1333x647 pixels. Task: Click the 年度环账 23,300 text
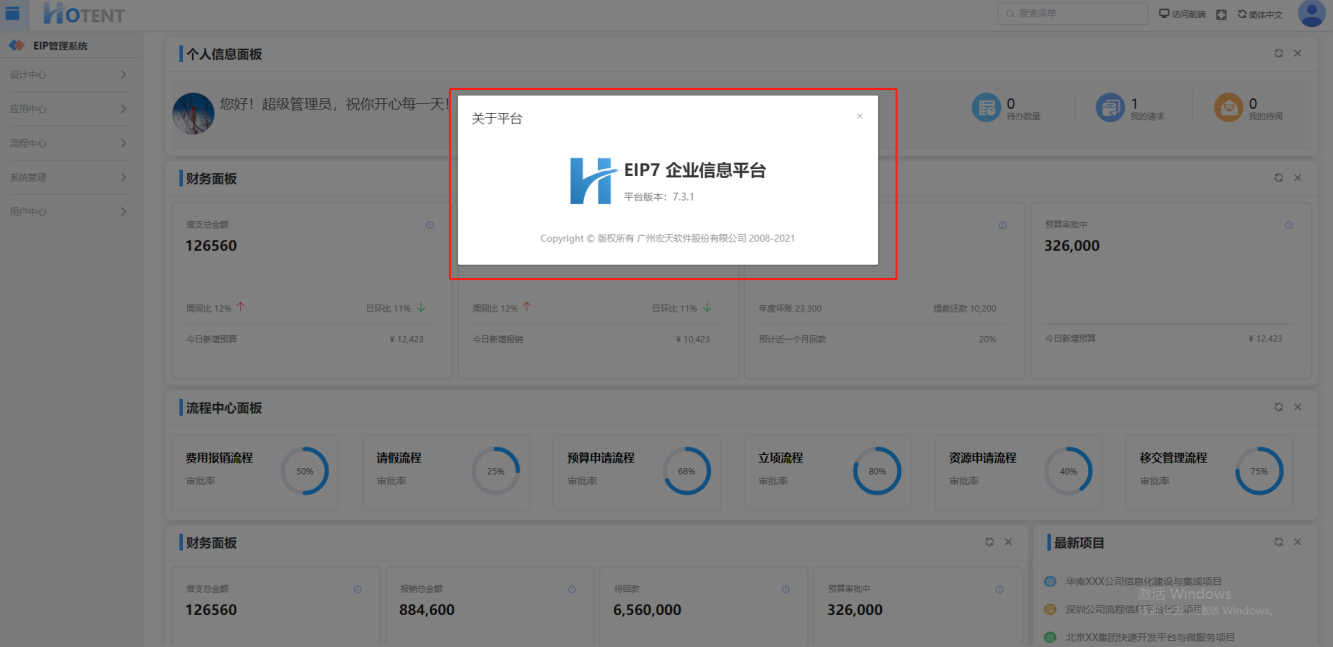[790, 308]
